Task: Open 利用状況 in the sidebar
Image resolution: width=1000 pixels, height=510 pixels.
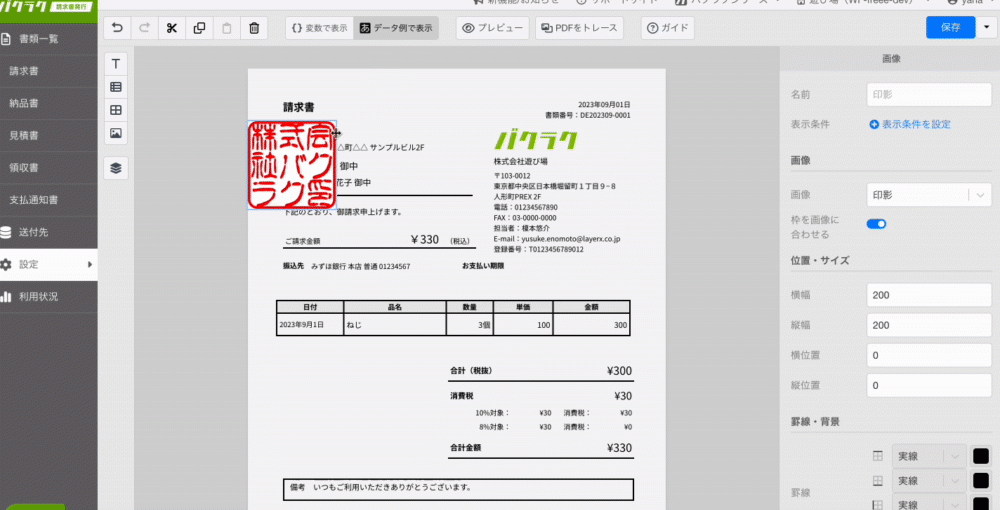Action: (x=48, y=296)
